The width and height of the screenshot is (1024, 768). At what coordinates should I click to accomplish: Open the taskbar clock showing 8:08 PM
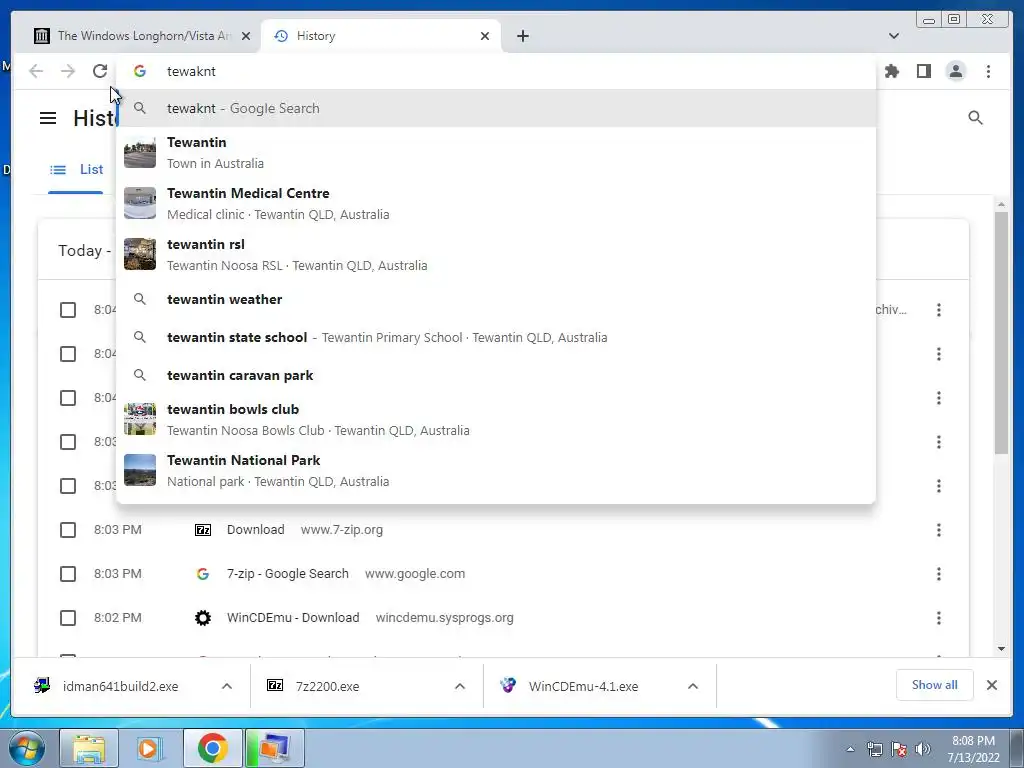(973, 749)
